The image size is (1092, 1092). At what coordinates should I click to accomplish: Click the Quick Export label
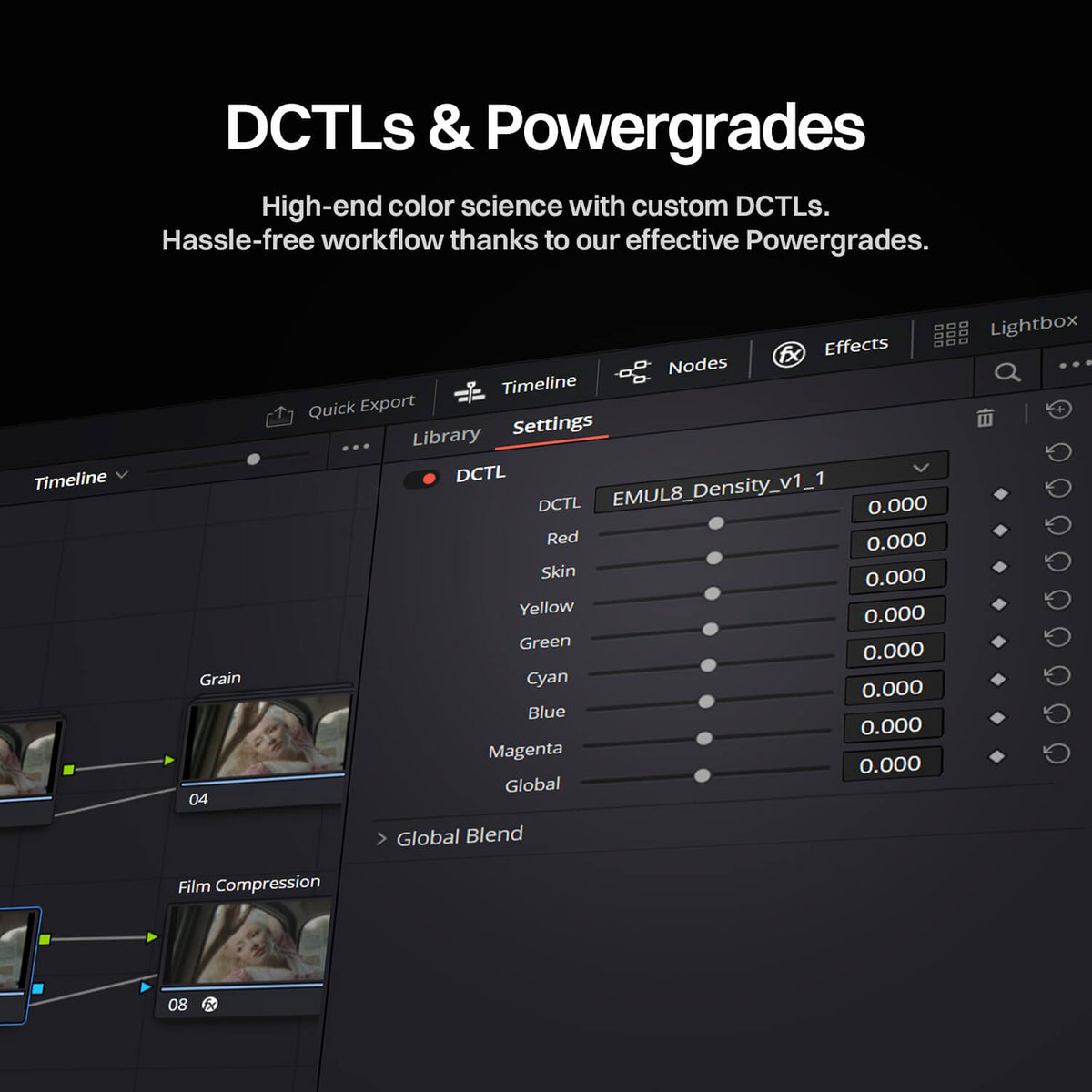[x=361, y=405]
